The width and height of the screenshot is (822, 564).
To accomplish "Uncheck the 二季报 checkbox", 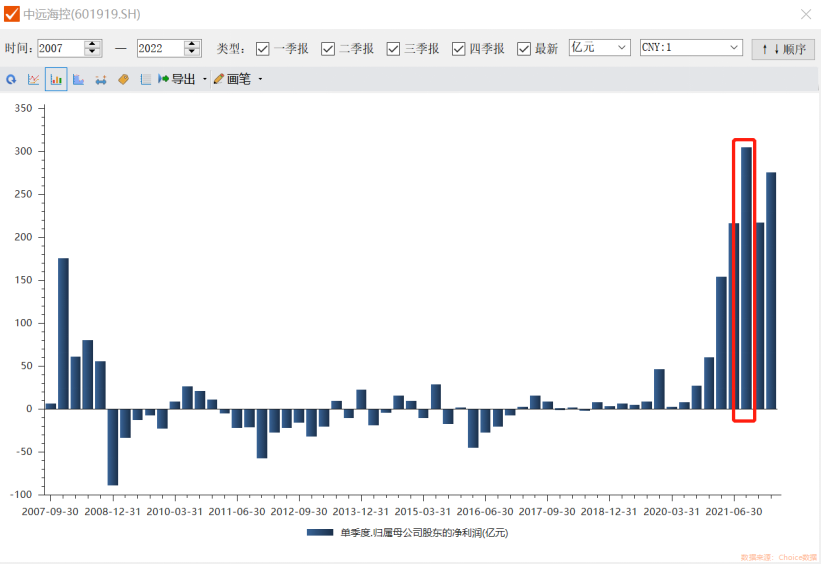I will coord(328,49).
